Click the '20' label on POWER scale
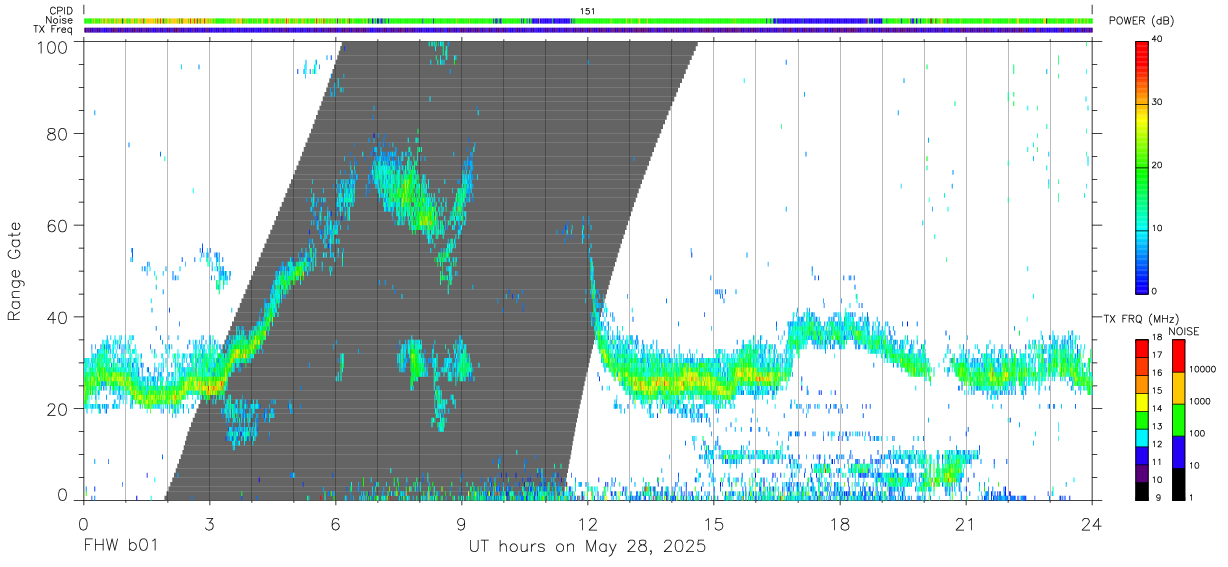 click(x=1156, y=166)
